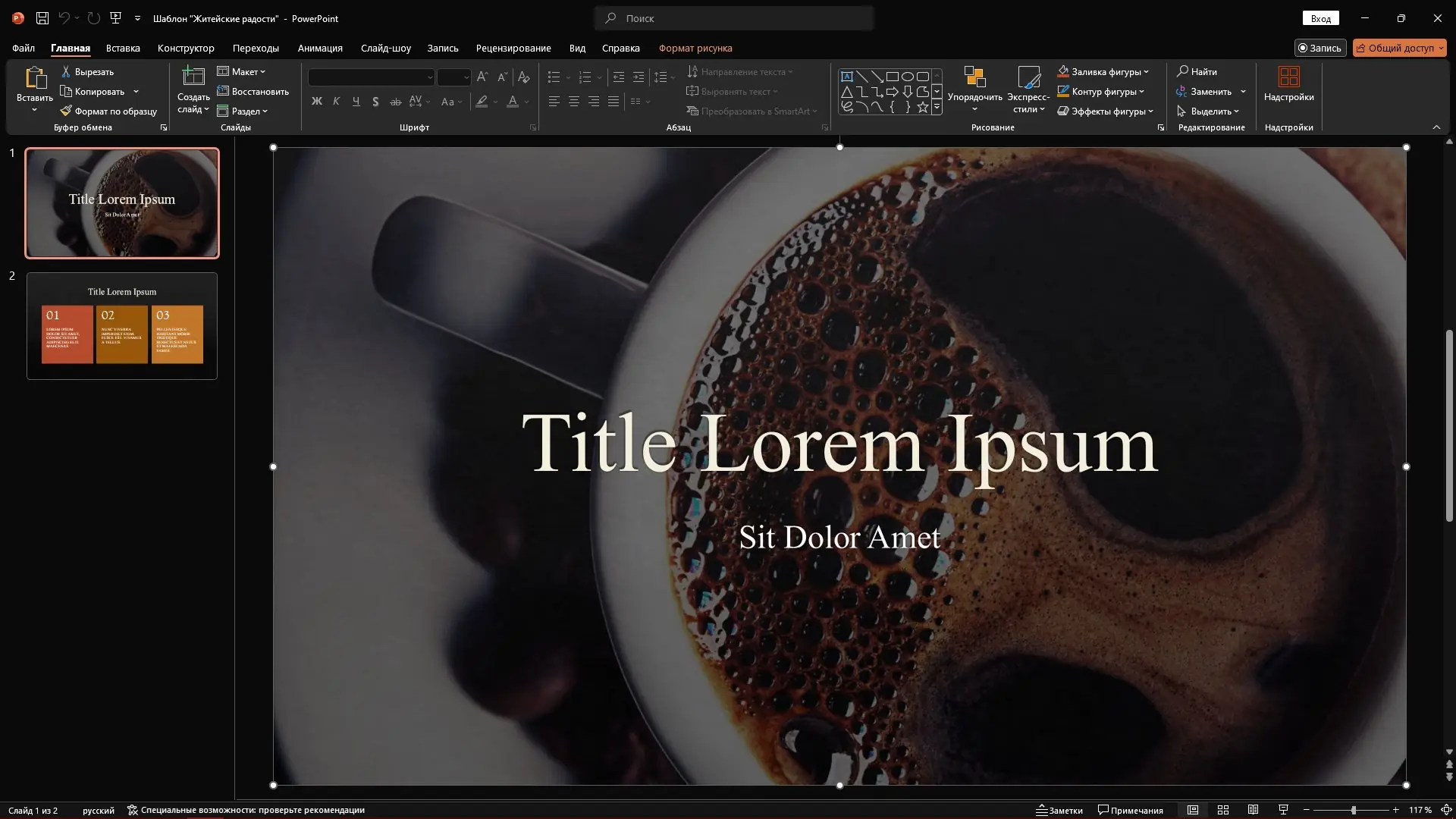Click the Save icon in title bar

[42, 18]
